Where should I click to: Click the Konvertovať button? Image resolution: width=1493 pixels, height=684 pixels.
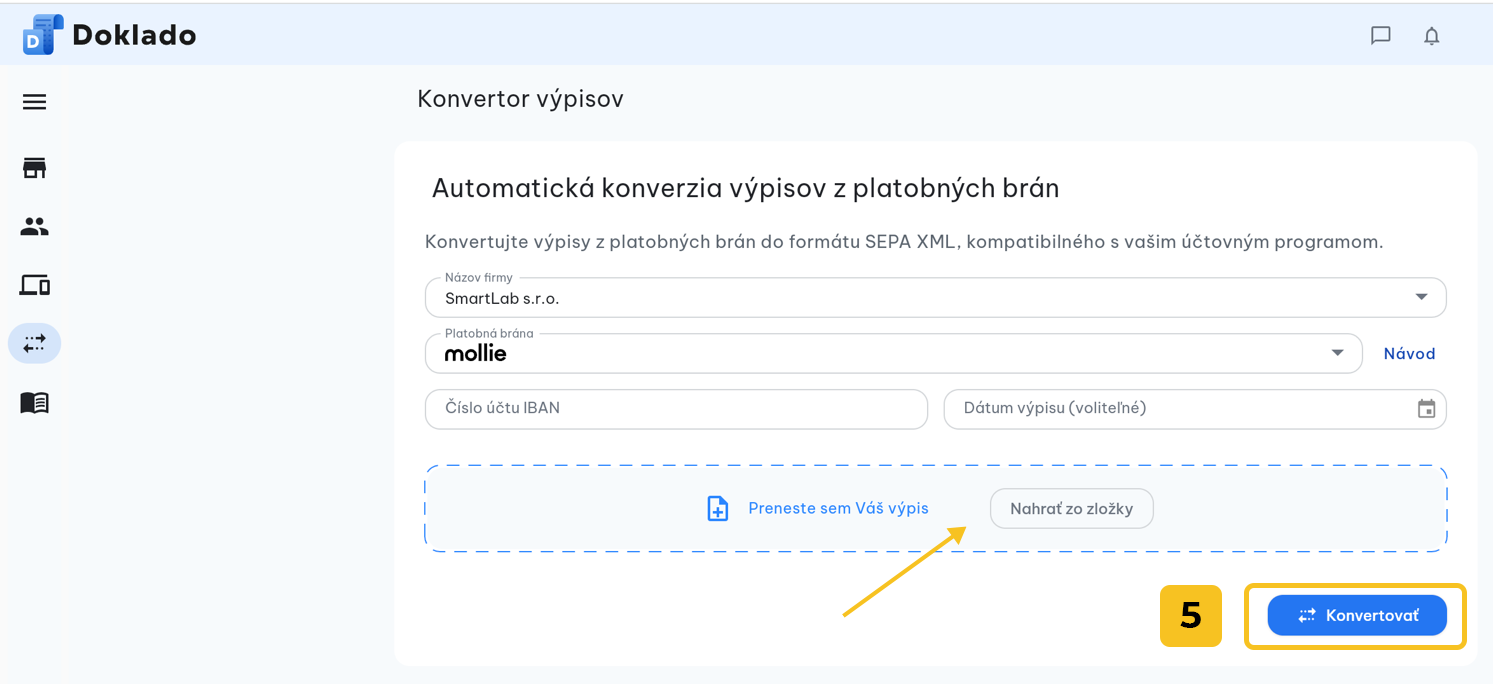point(1357,615)
